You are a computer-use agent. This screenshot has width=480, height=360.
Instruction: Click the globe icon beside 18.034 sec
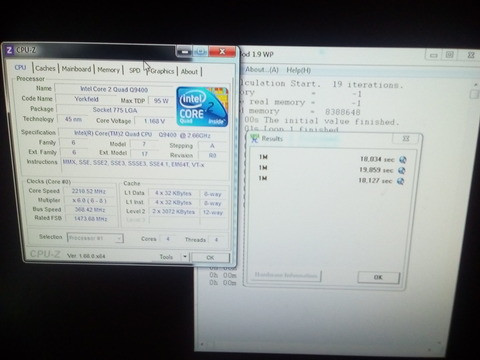[x=403, y=160]
